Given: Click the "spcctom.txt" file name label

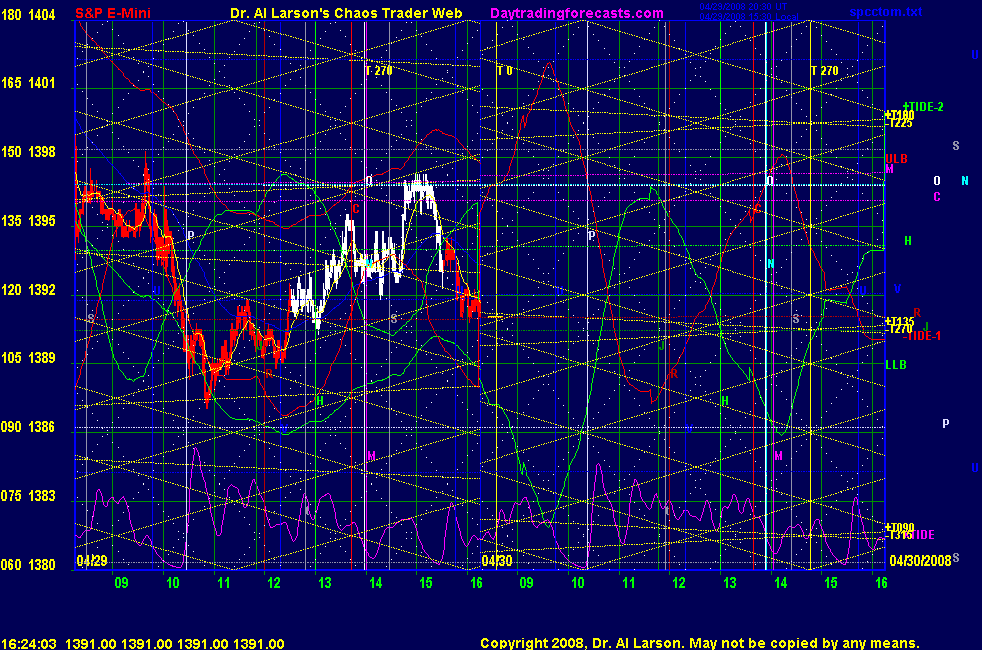Looking at the screenshot, I should point(886,12).
